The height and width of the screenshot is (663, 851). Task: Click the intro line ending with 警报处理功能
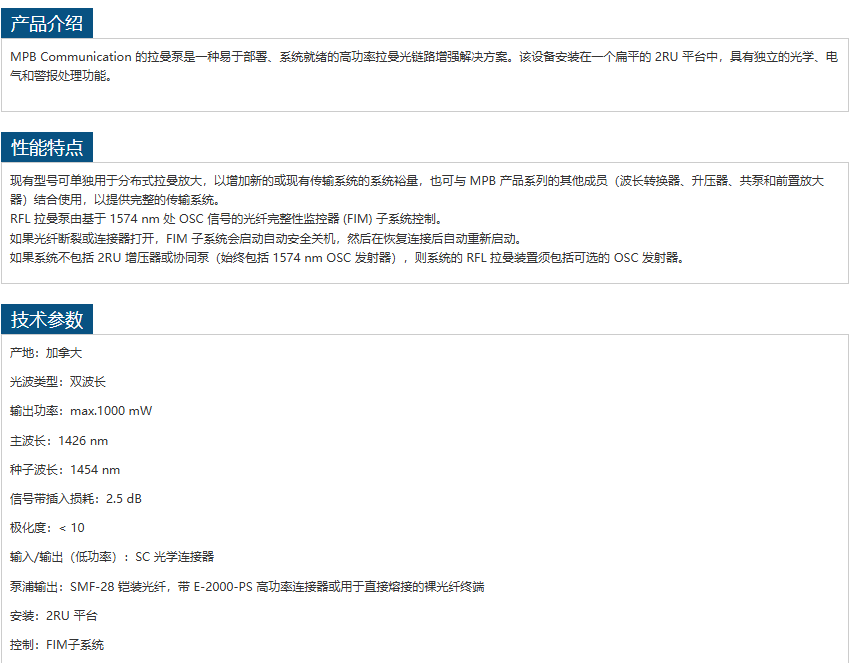(x=59, y=76)
